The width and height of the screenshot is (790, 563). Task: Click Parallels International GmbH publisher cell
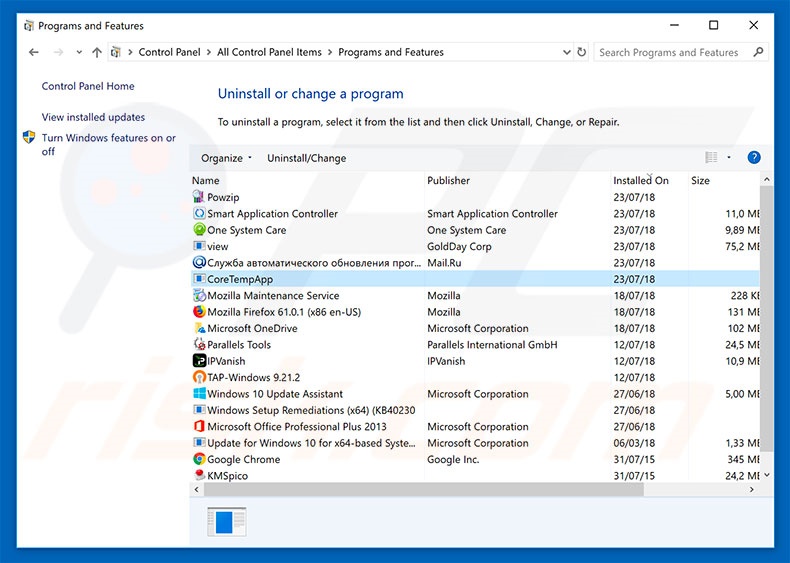(492, 345)
